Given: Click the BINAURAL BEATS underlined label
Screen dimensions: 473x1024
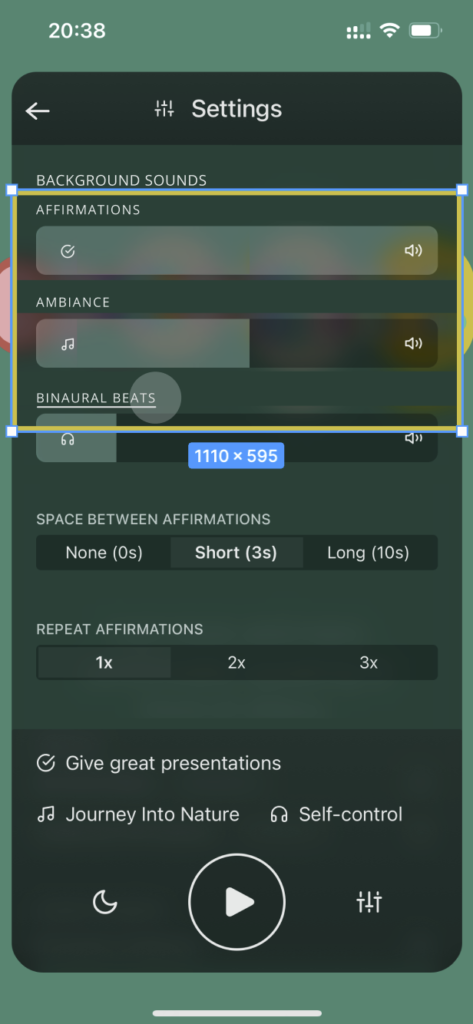Looking at the screenshot, I should [x=96, y=398].
